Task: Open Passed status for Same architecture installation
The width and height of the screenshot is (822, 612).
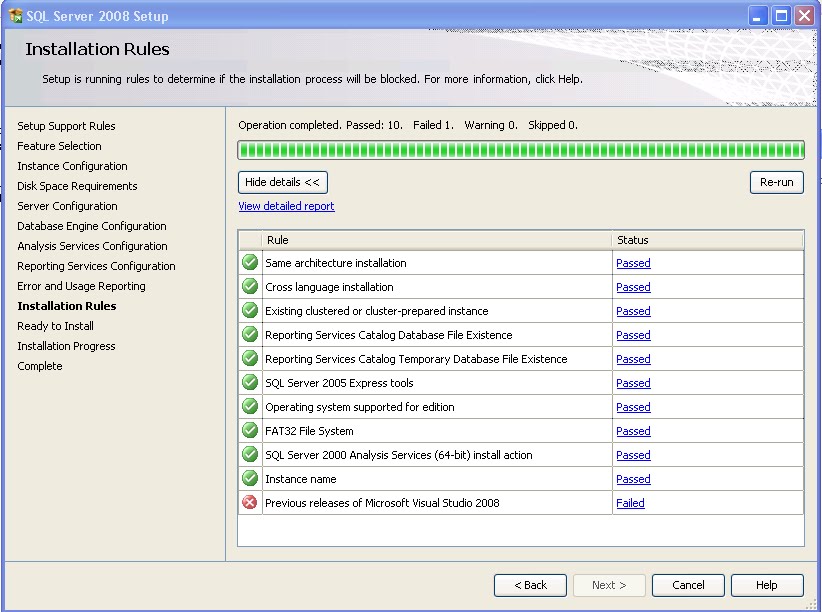Action: pos(633,263)
